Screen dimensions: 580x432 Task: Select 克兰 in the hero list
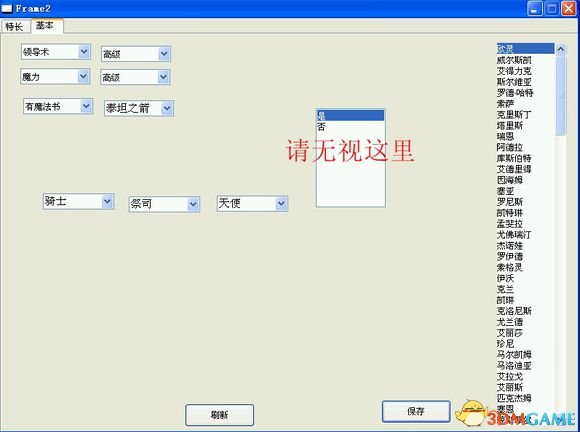click(525, 289)
